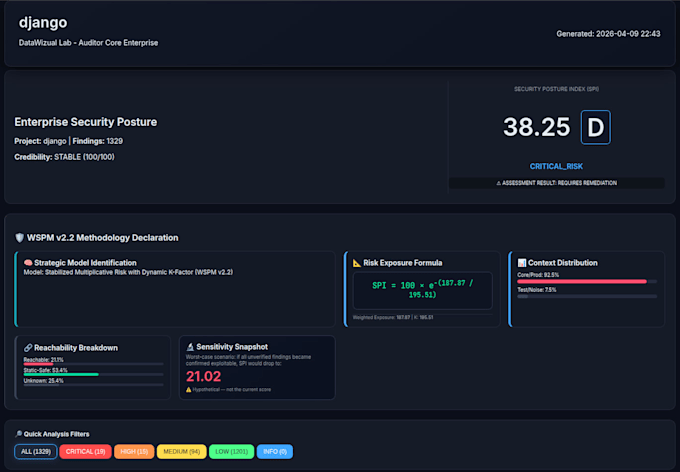Screen dimensions: 680x472
Task: Click the magnifier icon beside Quick Analysis Filters
Action: click(x=19, y=434)
